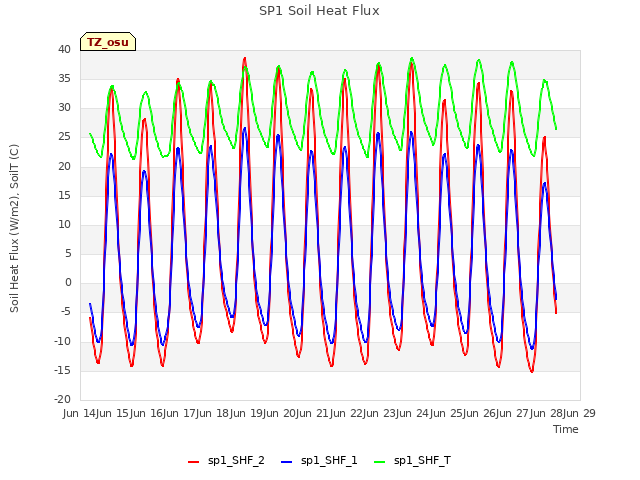This screenshot has width=640, height=480.
Task: Select the sp1_SHF_1 legend label
Action: pyautogui.click(x=329, y=461)
